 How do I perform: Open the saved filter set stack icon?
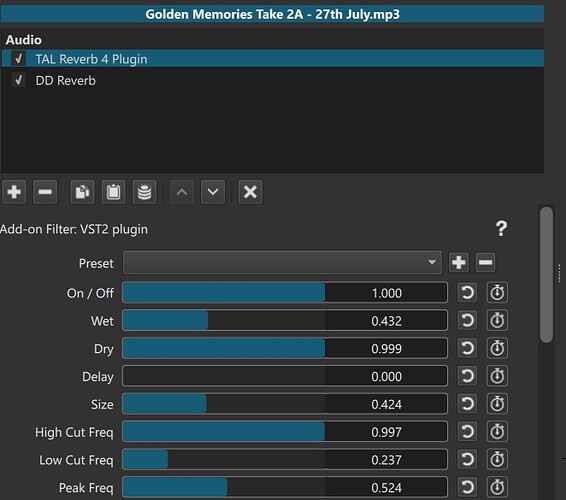[x=144, y=192]
